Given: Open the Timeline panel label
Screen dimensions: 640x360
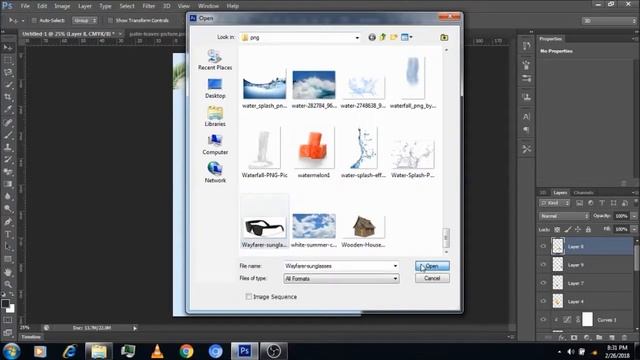Looking at the screenshot, I should pyautogui.click(x=31, y=337).
